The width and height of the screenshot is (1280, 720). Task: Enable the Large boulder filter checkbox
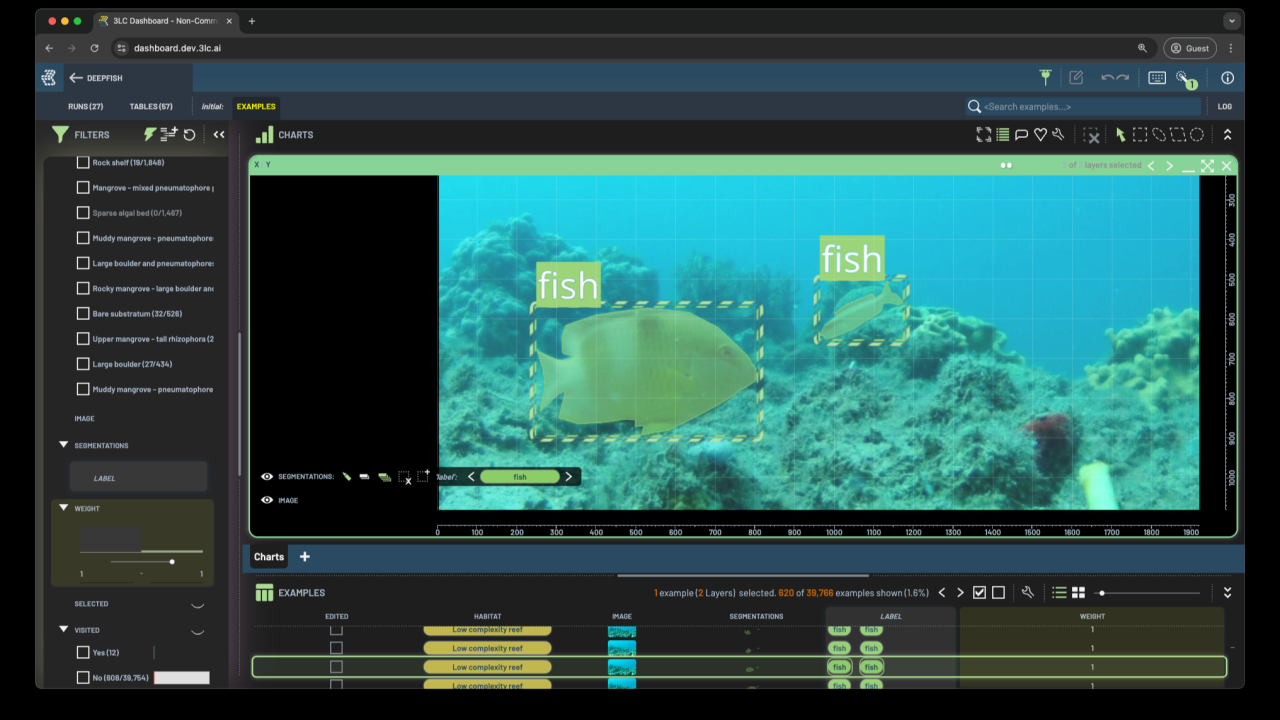83,364
